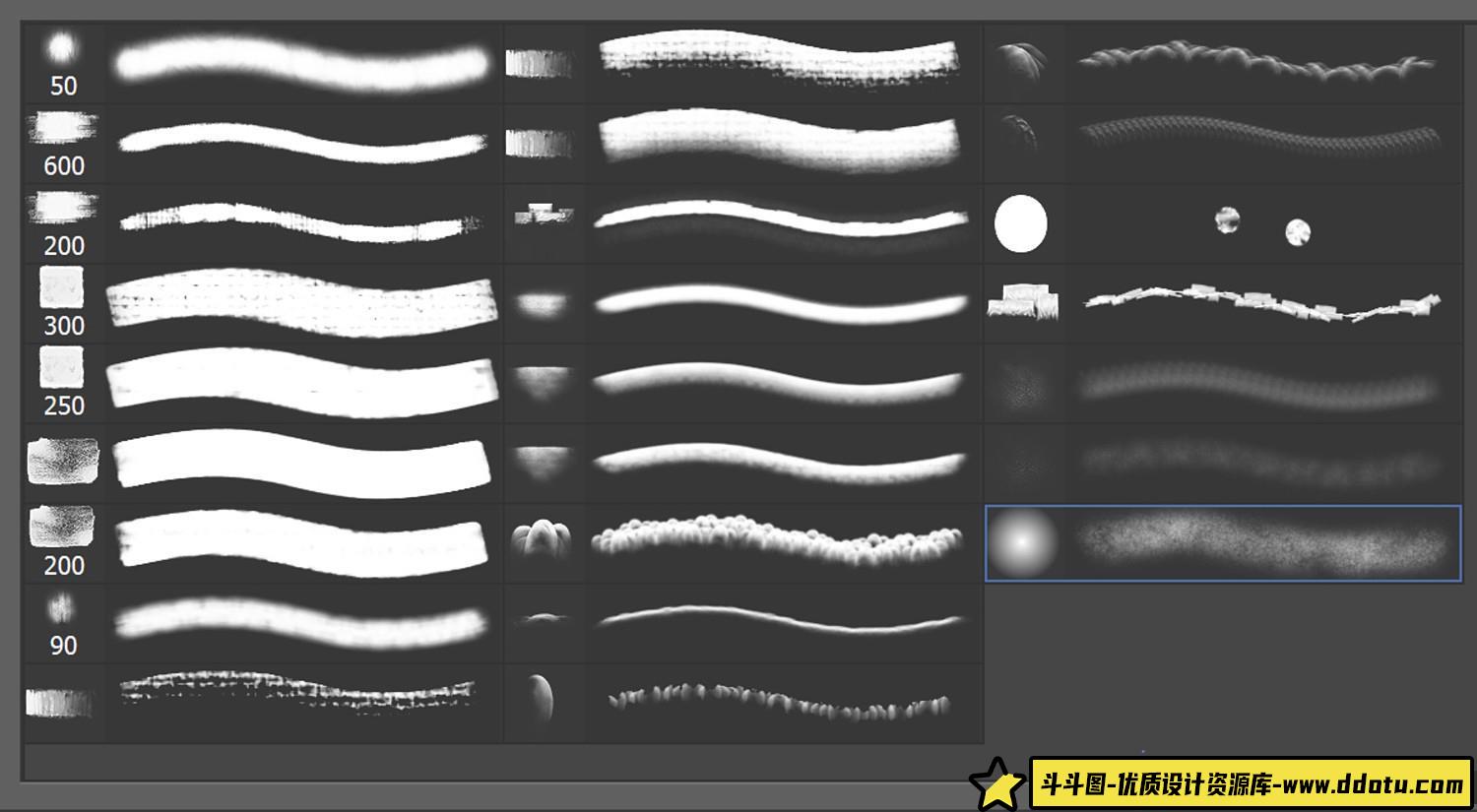Image resolution: width=1477 pixels, height=812 pixels.
Task: Click the bubbly cloud stroke preview
Action: 778,539
